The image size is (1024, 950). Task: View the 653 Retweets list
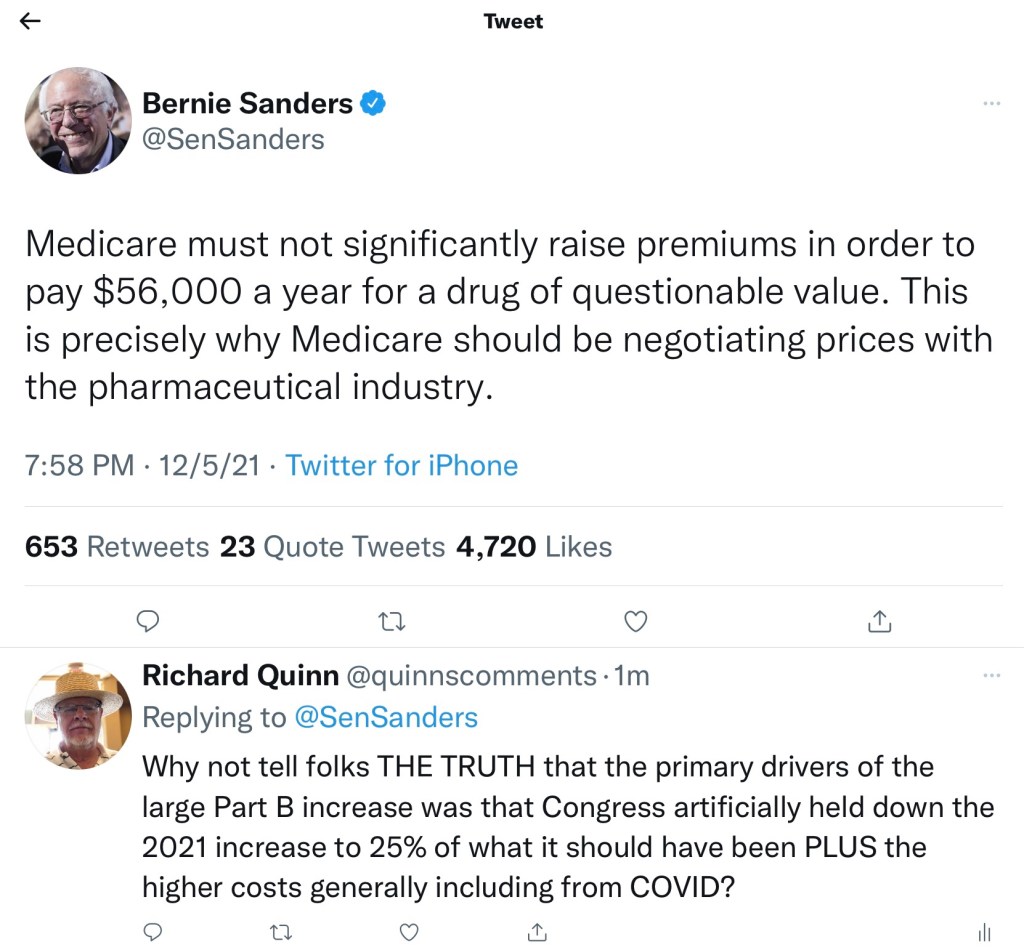(116, 547)
